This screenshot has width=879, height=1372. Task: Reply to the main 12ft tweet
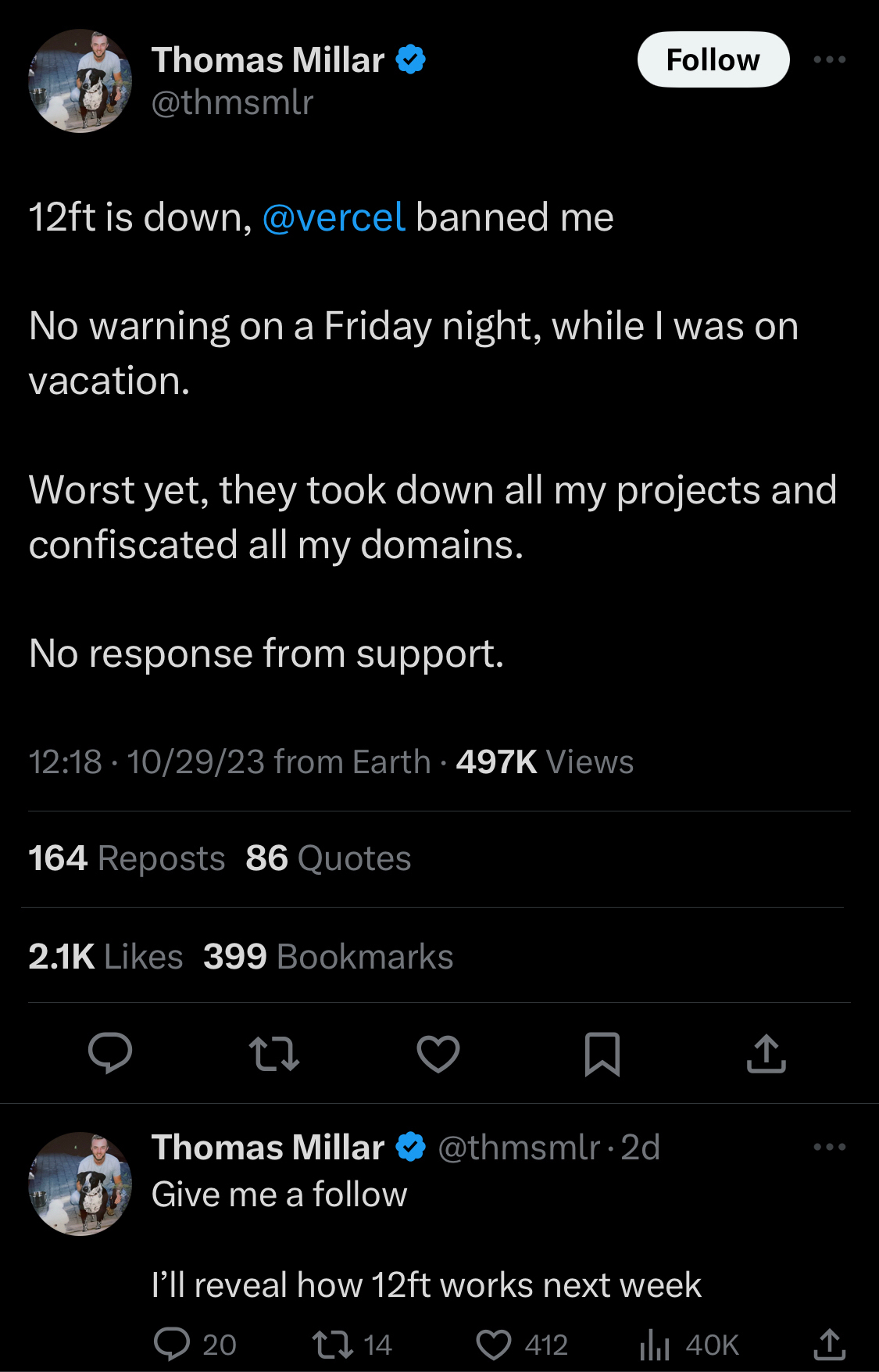110,1053
